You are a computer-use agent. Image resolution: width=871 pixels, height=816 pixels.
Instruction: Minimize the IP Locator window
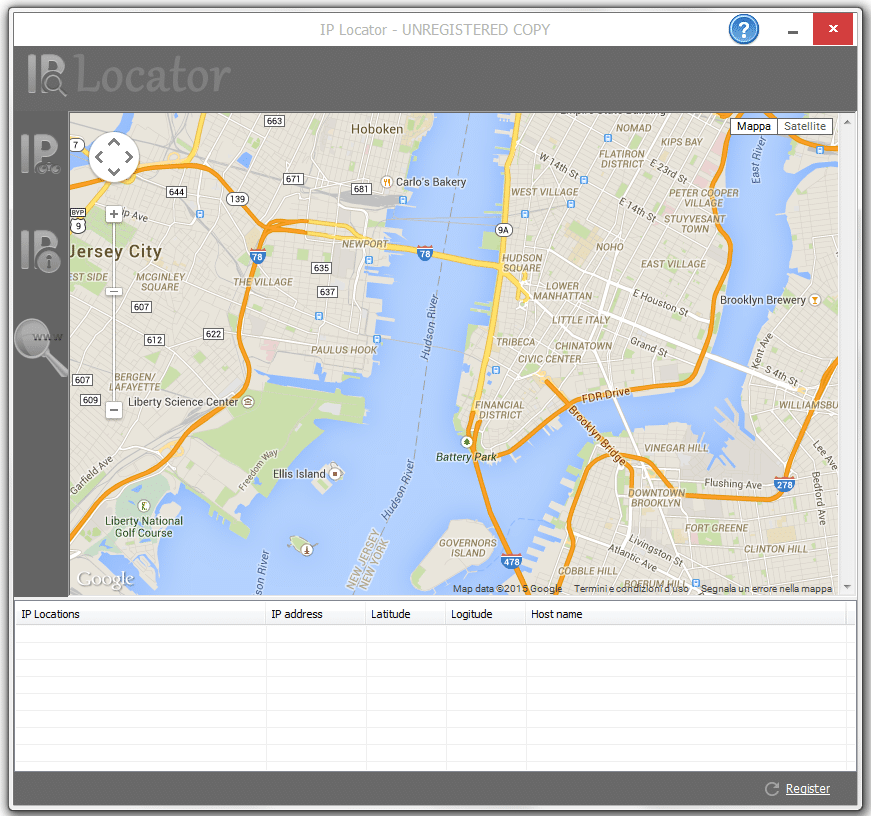pyautogui.click(x=793, y=30)
